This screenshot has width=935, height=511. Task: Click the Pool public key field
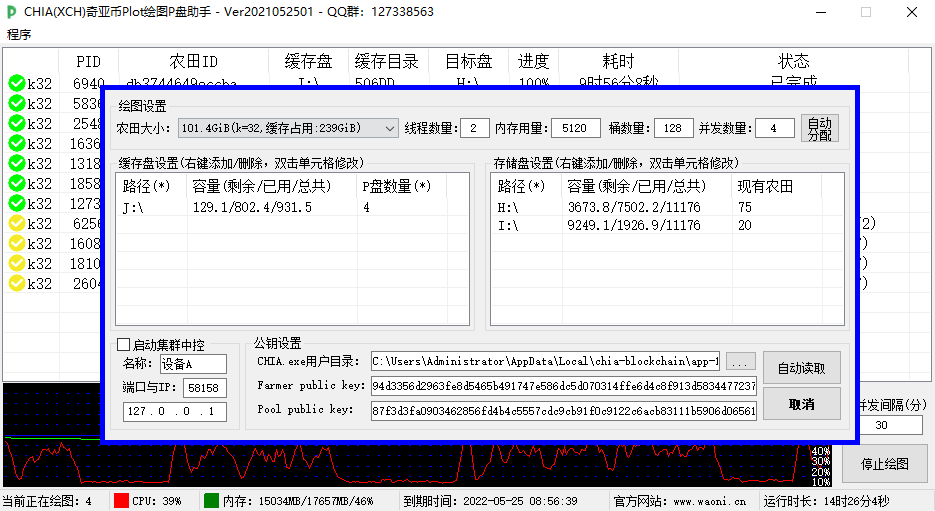[564, 411]
